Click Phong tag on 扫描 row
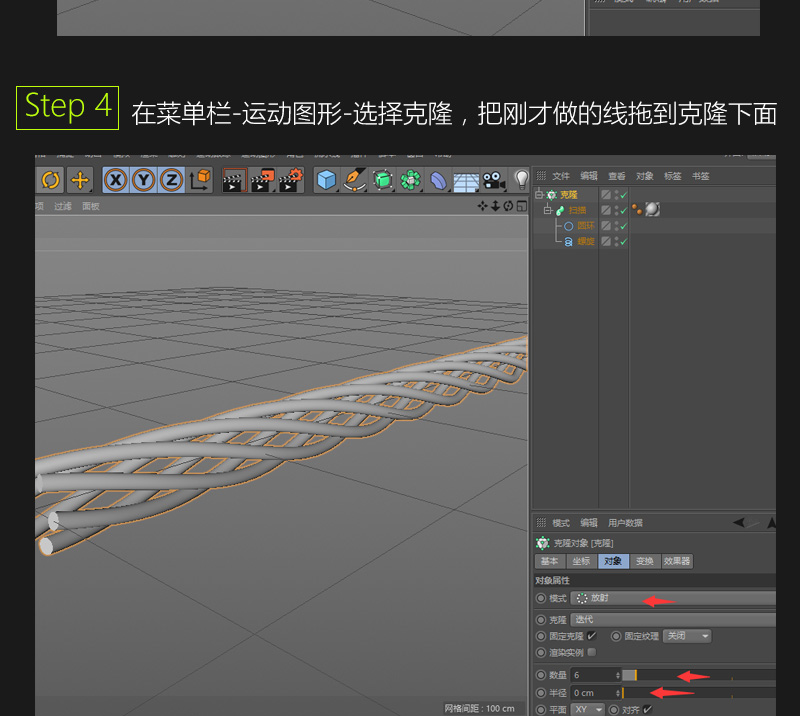The height and width of the screenshot is (716, 800). [637, 209]
